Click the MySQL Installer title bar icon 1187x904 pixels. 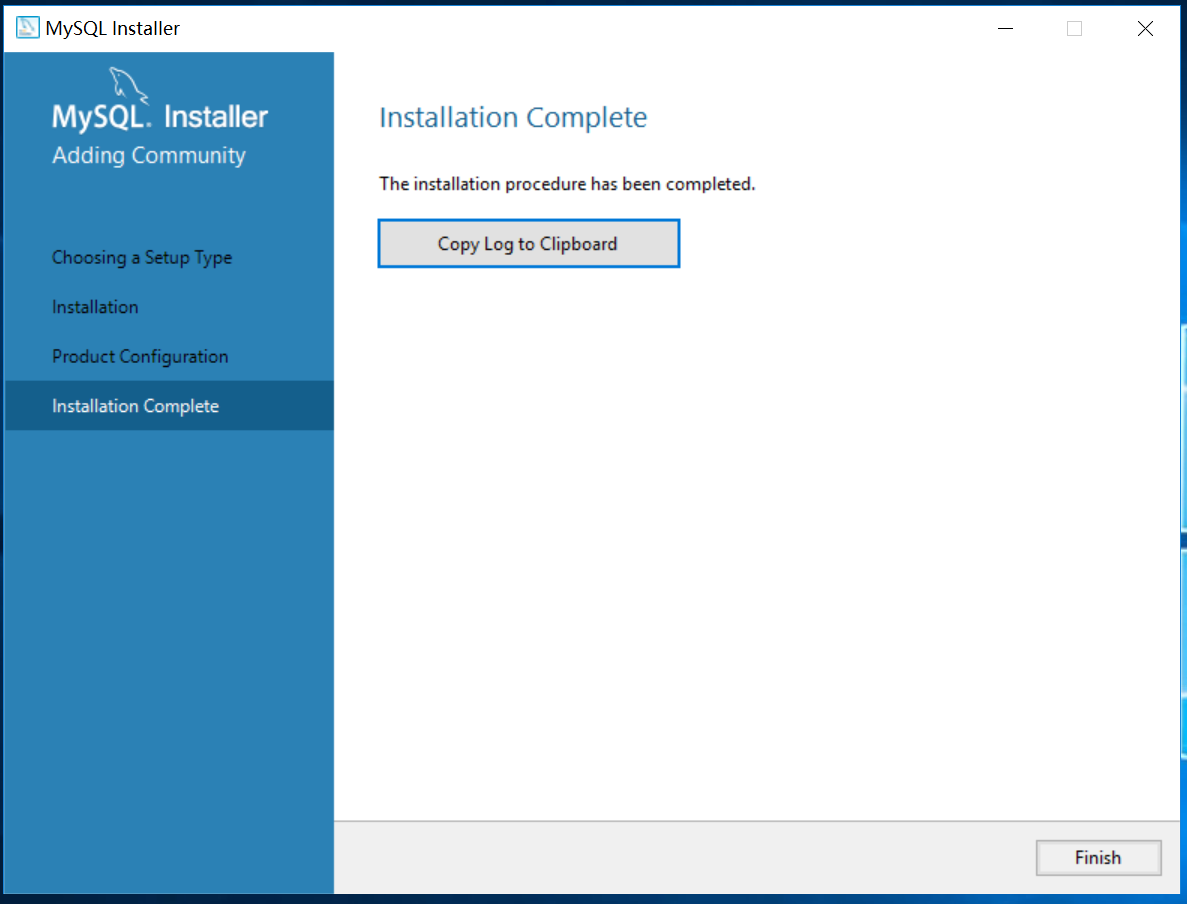pyautogui.click(x=27, y=28)
